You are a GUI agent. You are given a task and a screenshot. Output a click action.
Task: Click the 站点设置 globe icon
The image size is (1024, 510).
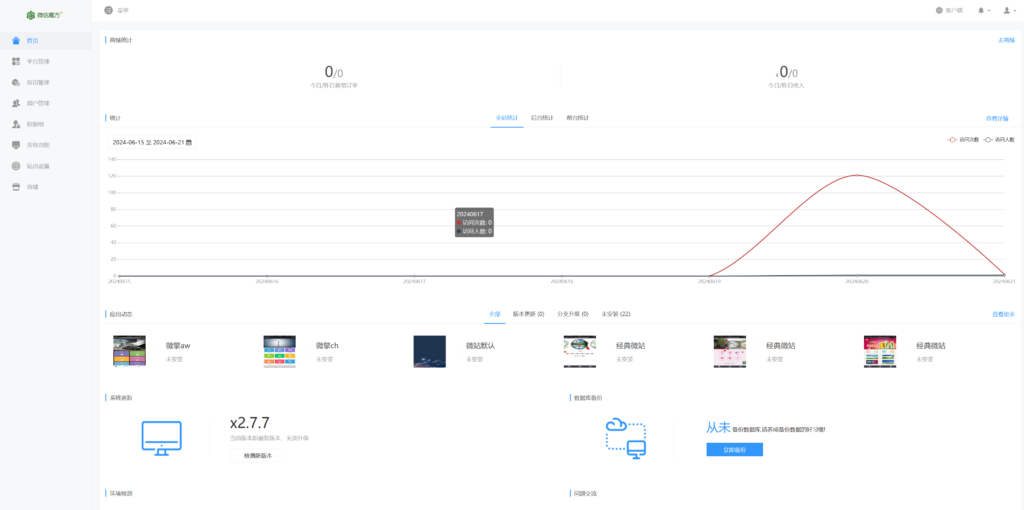coord(15,166)
